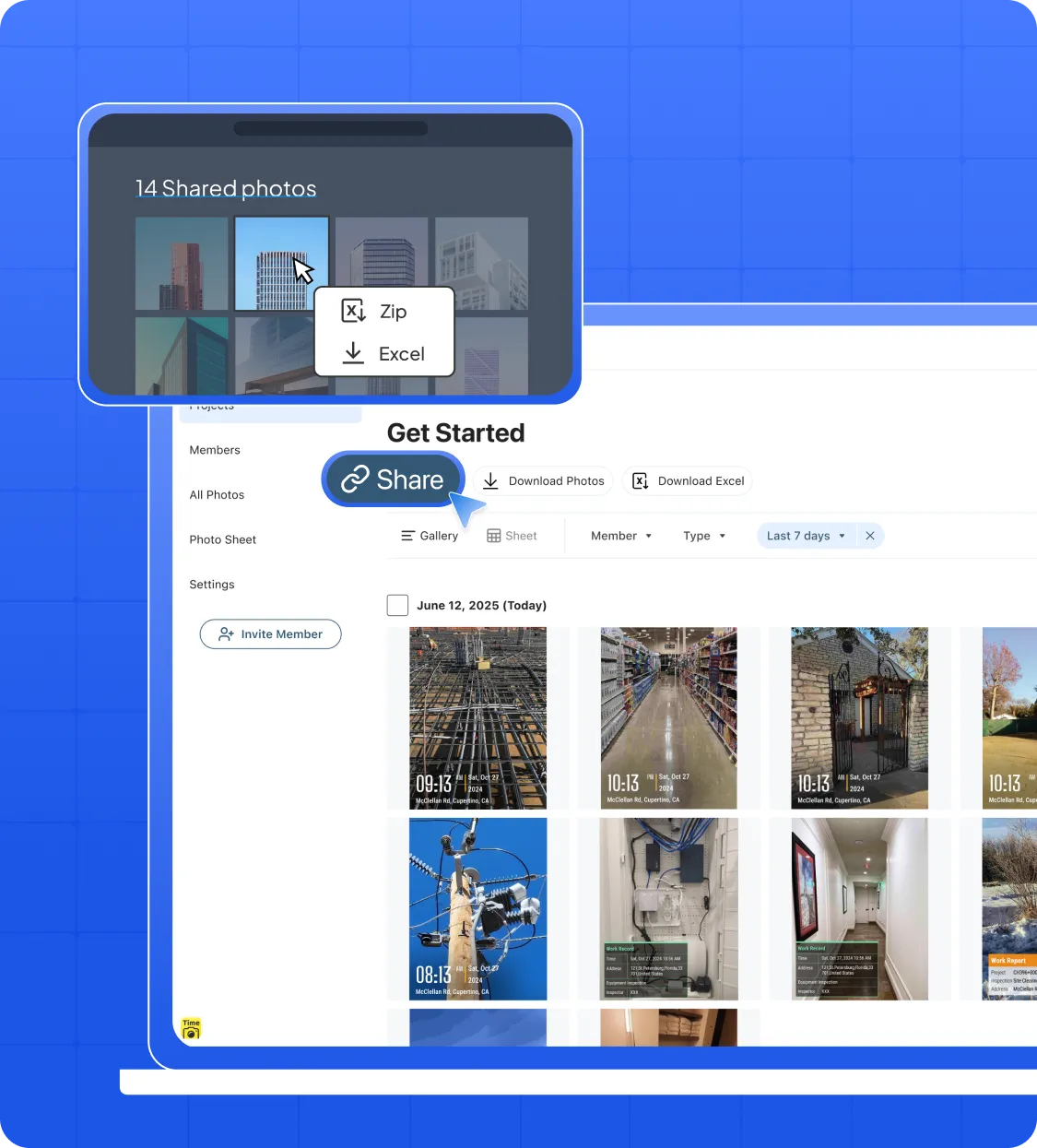Screen dimensions: 1037x1148
Task: Remove the Last 7 days filter with its X
Action: click(869, 535)
